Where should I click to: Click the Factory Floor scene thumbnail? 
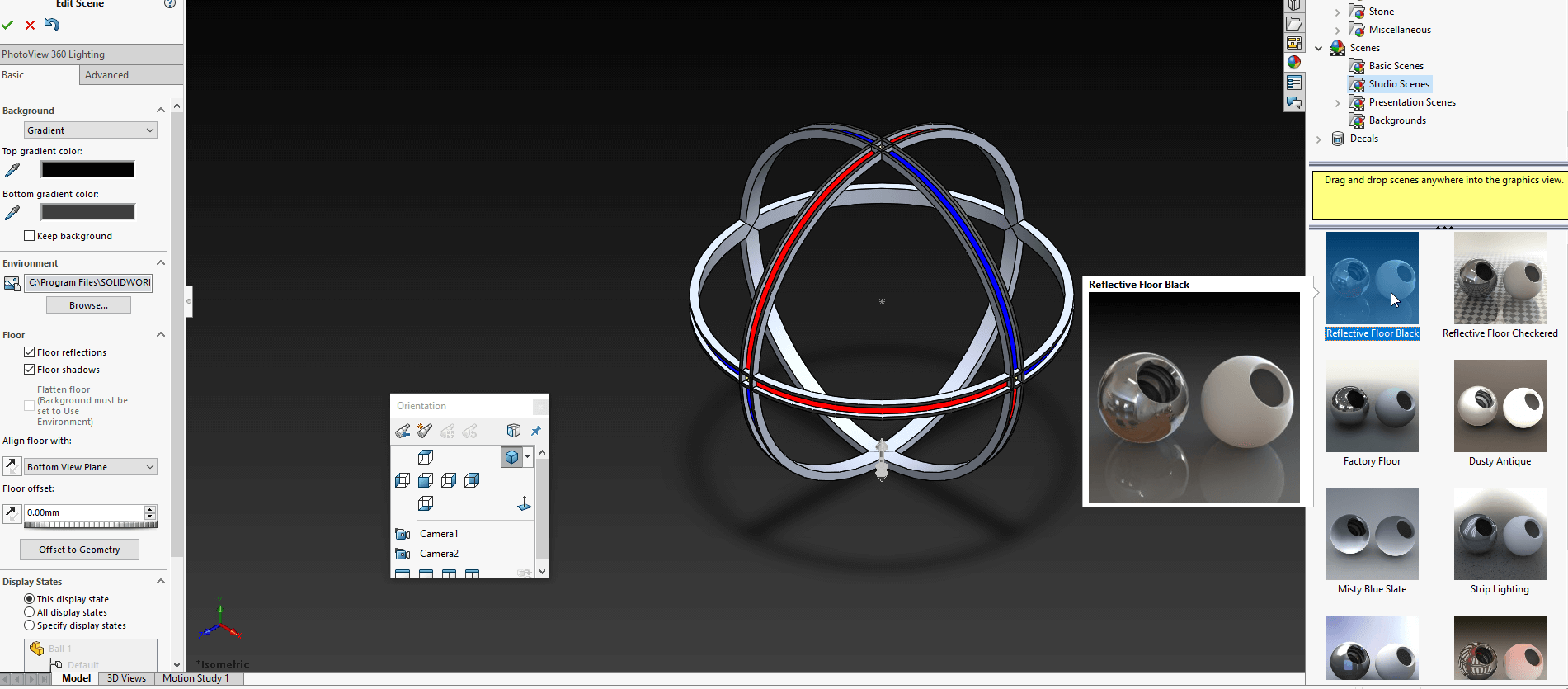[1372, 406]
